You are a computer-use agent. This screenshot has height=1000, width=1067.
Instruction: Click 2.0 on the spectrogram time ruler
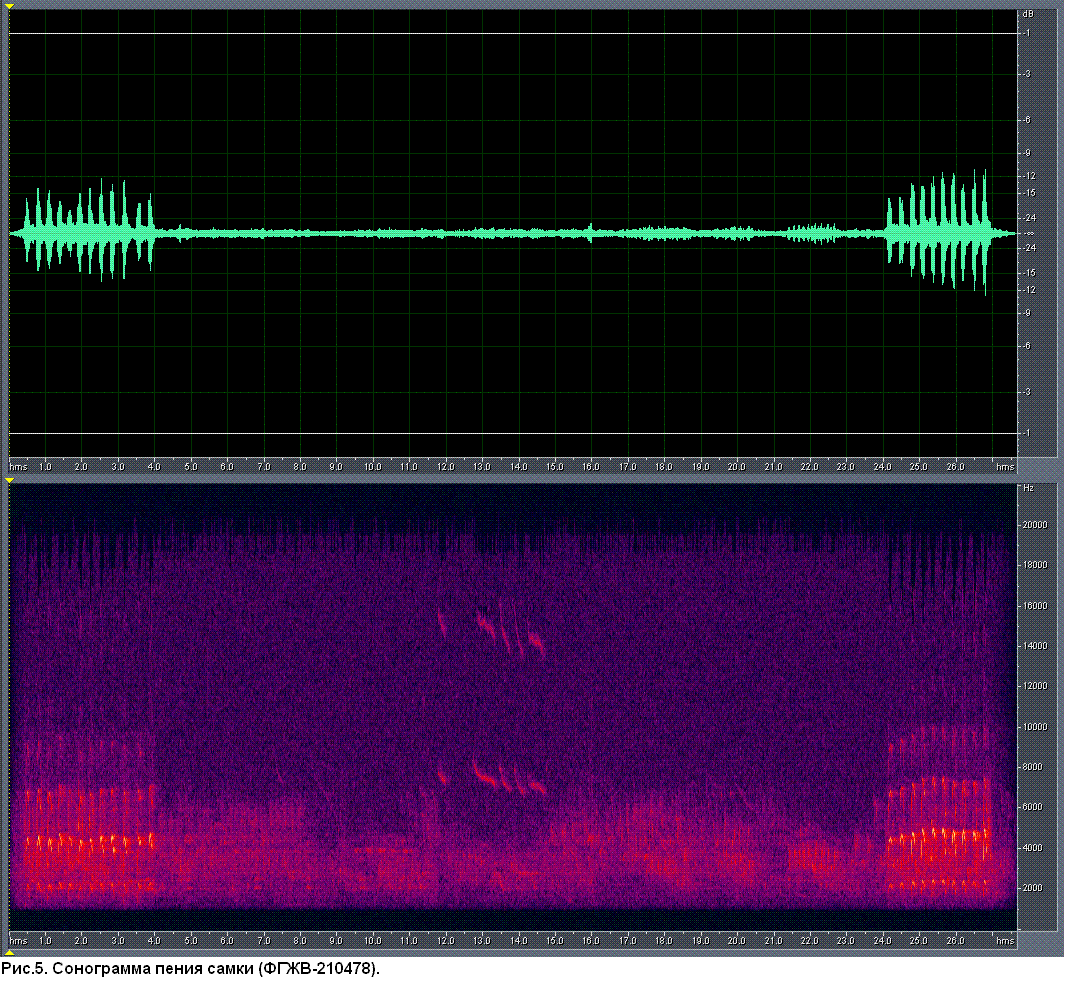(82, 941)
